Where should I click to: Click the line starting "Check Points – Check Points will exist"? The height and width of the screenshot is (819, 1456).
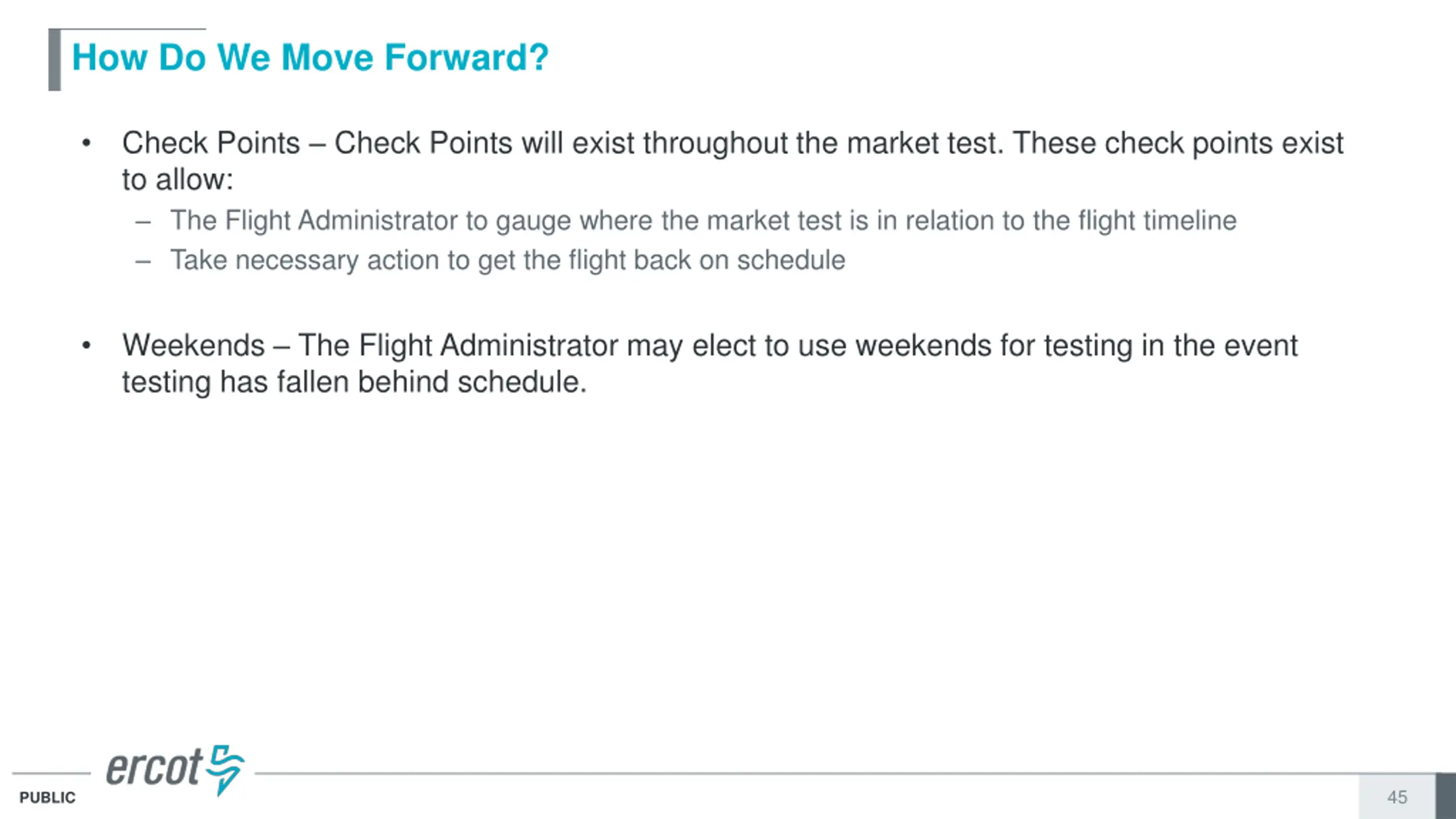pyautogui.click(x=733, y=143)
